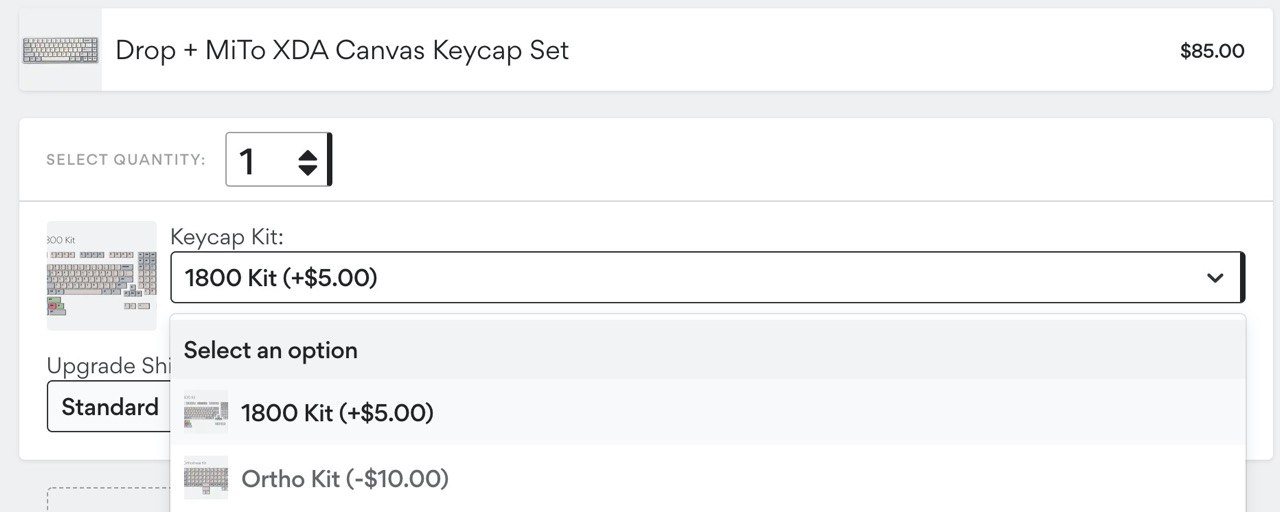The image size is (1280, 512).
Task: Click the Keycap Kit label
Action: click(x=227, y=237)
